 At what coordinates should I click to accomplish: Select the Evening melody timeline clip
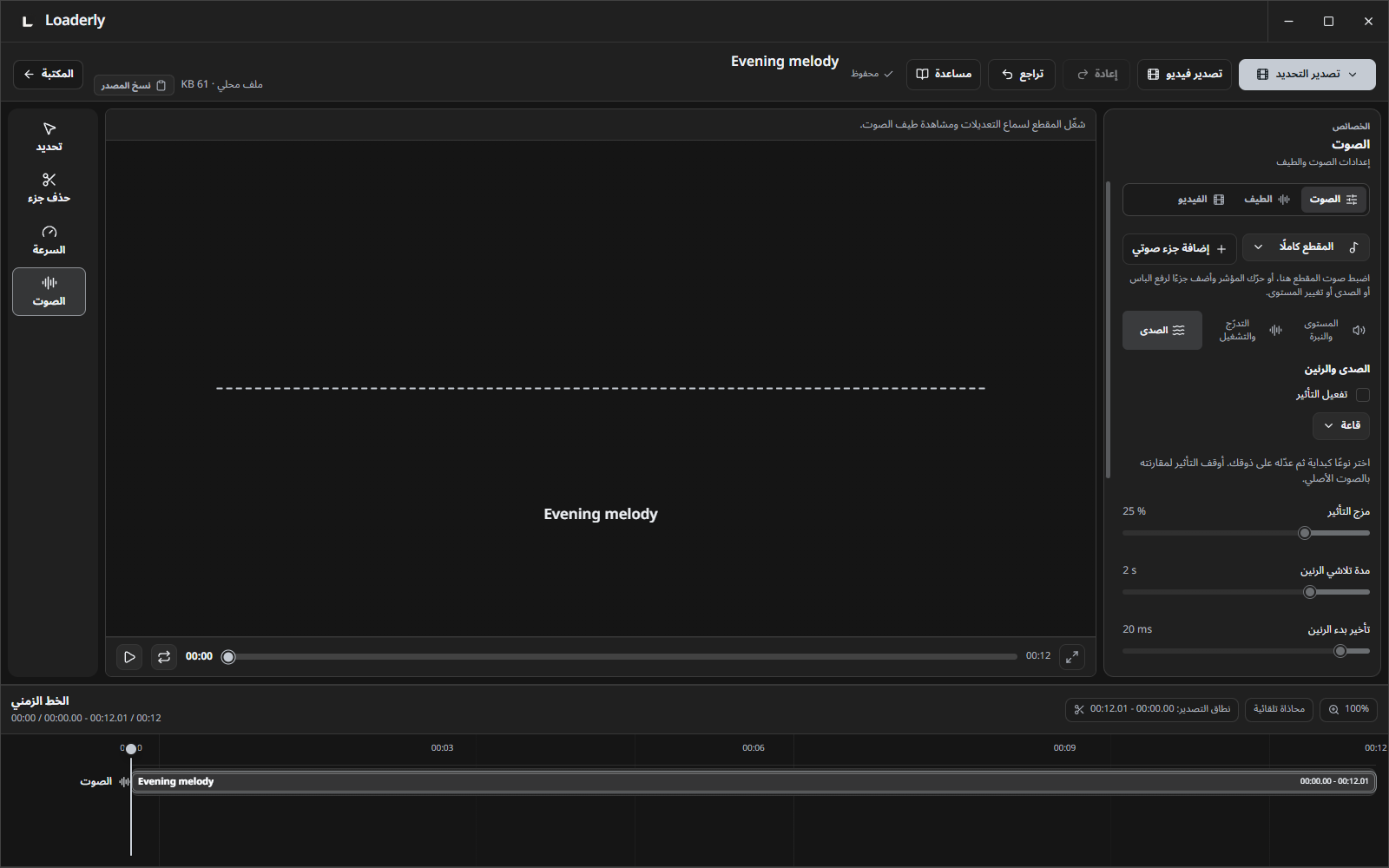click(754, 782)
